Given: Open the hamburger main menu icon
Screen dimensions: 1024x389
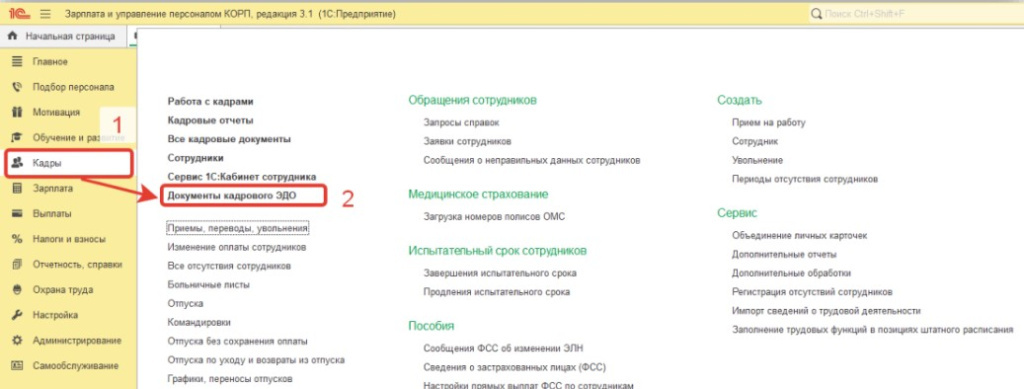Looking at the screenshot, I should point(46,14).
